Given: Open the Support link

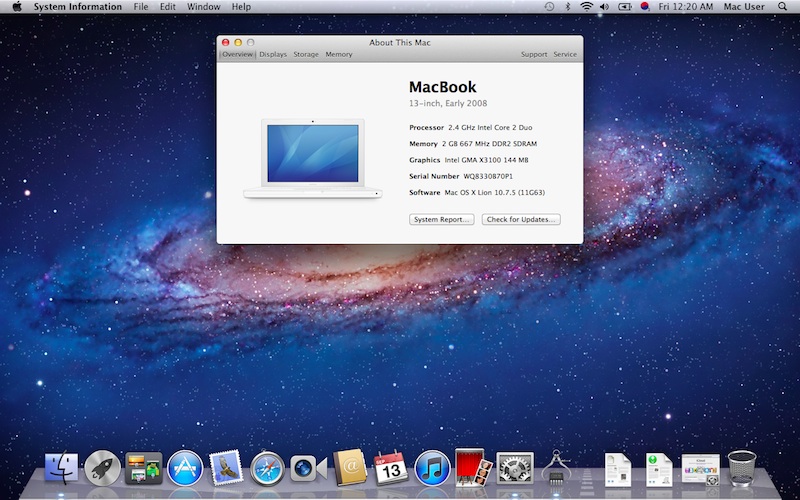Looking at the screenshot, I should pyautogui.click(x=534, y=54).
